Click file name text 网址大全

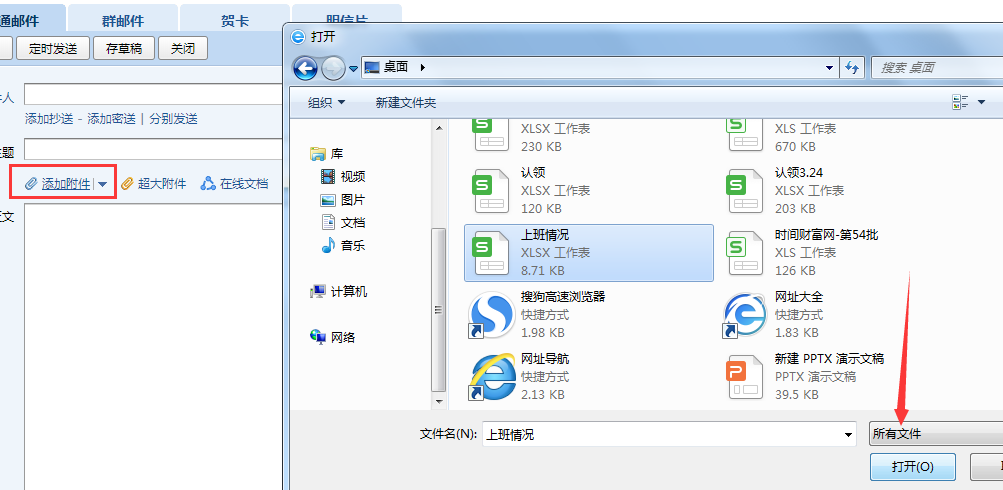pyautogui.click(x=799, y=297)
